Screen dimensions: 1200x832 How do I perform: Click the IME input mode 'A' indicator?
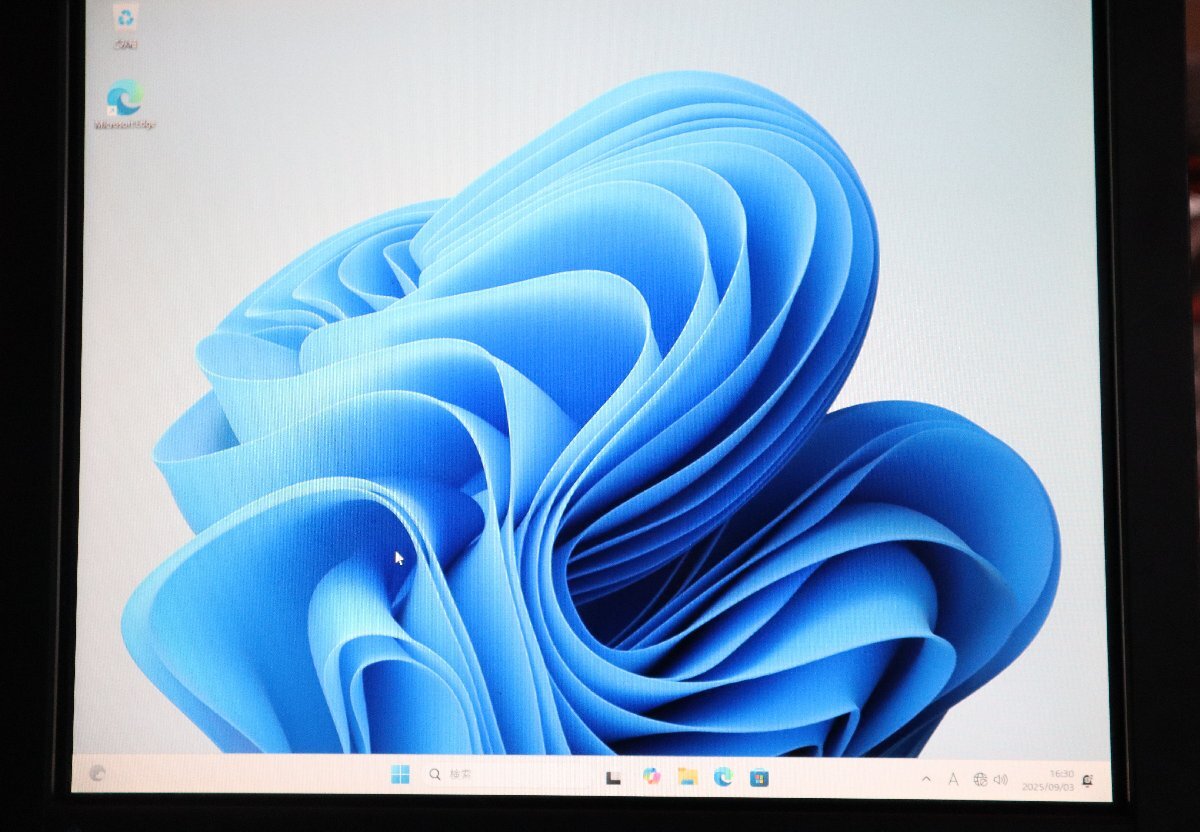coord(953,778)
